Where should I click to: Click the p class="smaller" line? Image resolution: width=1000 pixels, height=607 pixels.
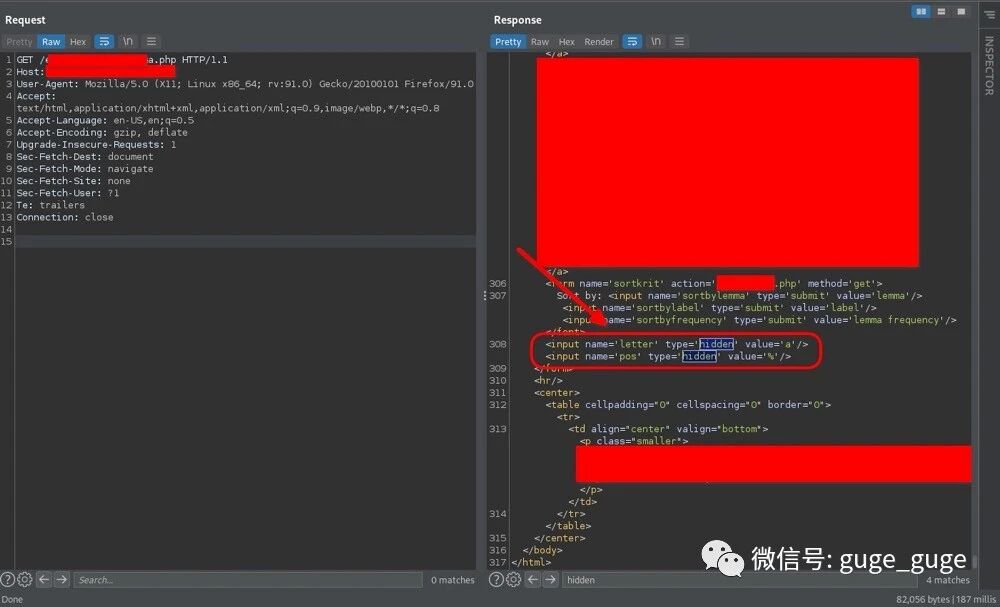pos(634,441)
